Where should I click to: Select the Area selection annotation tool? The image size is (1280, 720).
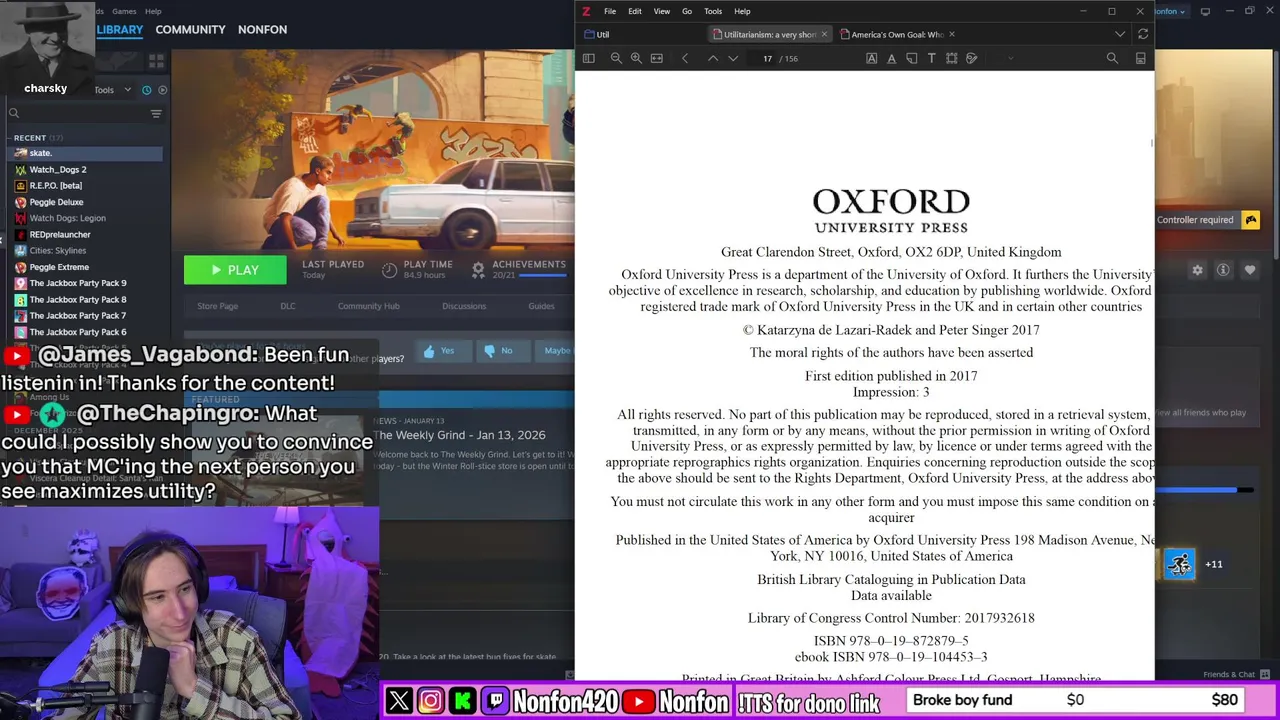[x=952, y=58]
